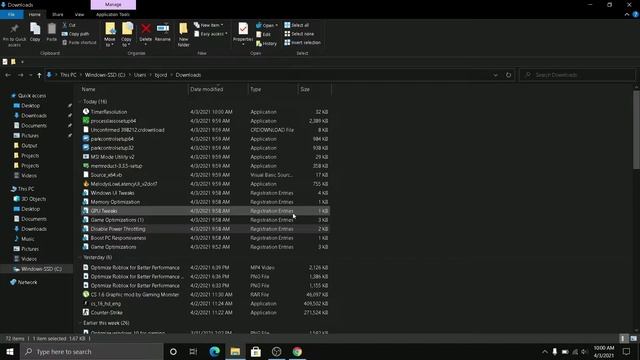Image resolution: width=640 pixels, height=360 pixels.
Task: Click History in the ribbon
Action: pyautogui.click(x=267, y=43)
